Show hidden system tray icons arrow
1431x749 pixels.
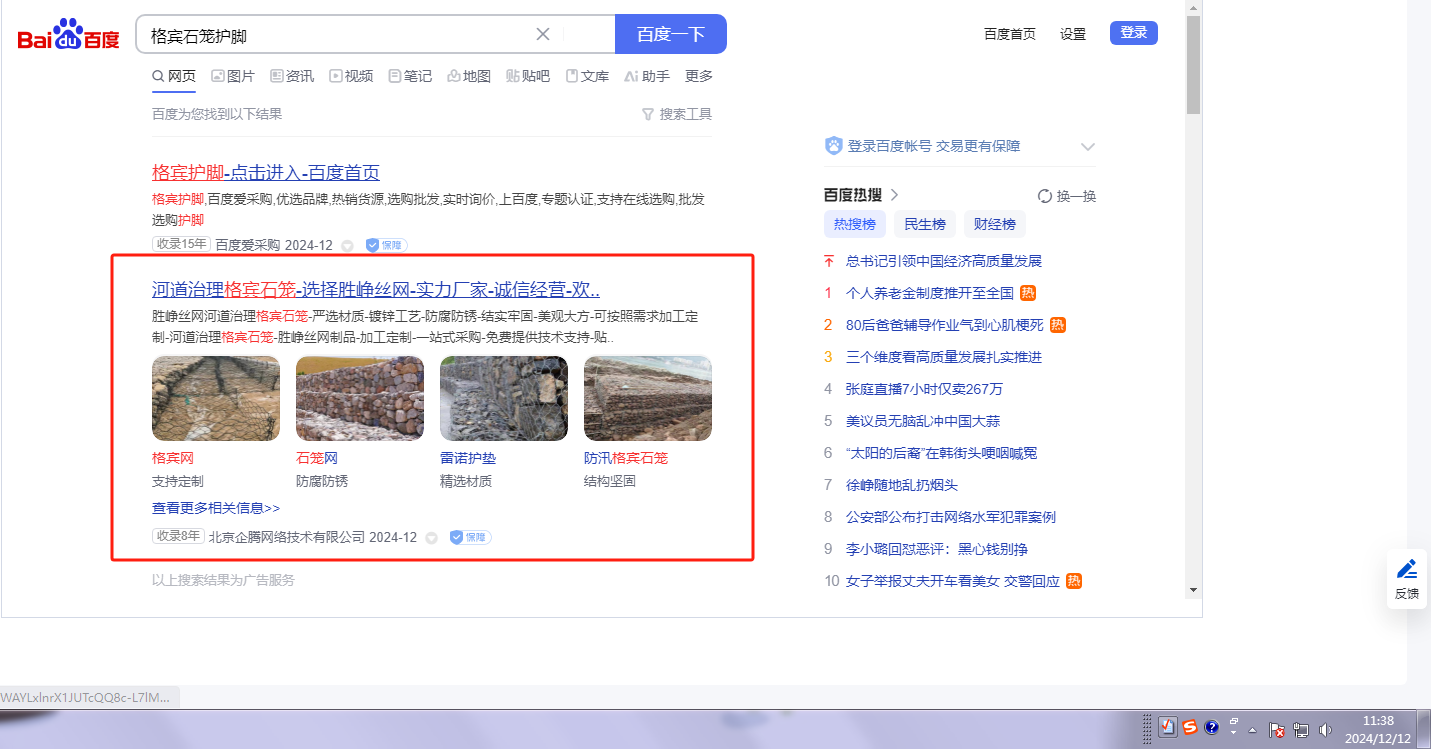[1252, 730]
